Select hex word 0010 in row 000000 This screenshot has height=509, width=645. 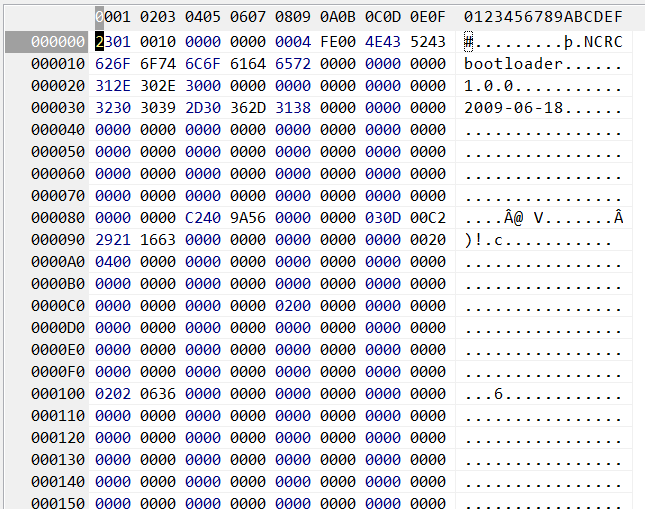click(158, 42)
